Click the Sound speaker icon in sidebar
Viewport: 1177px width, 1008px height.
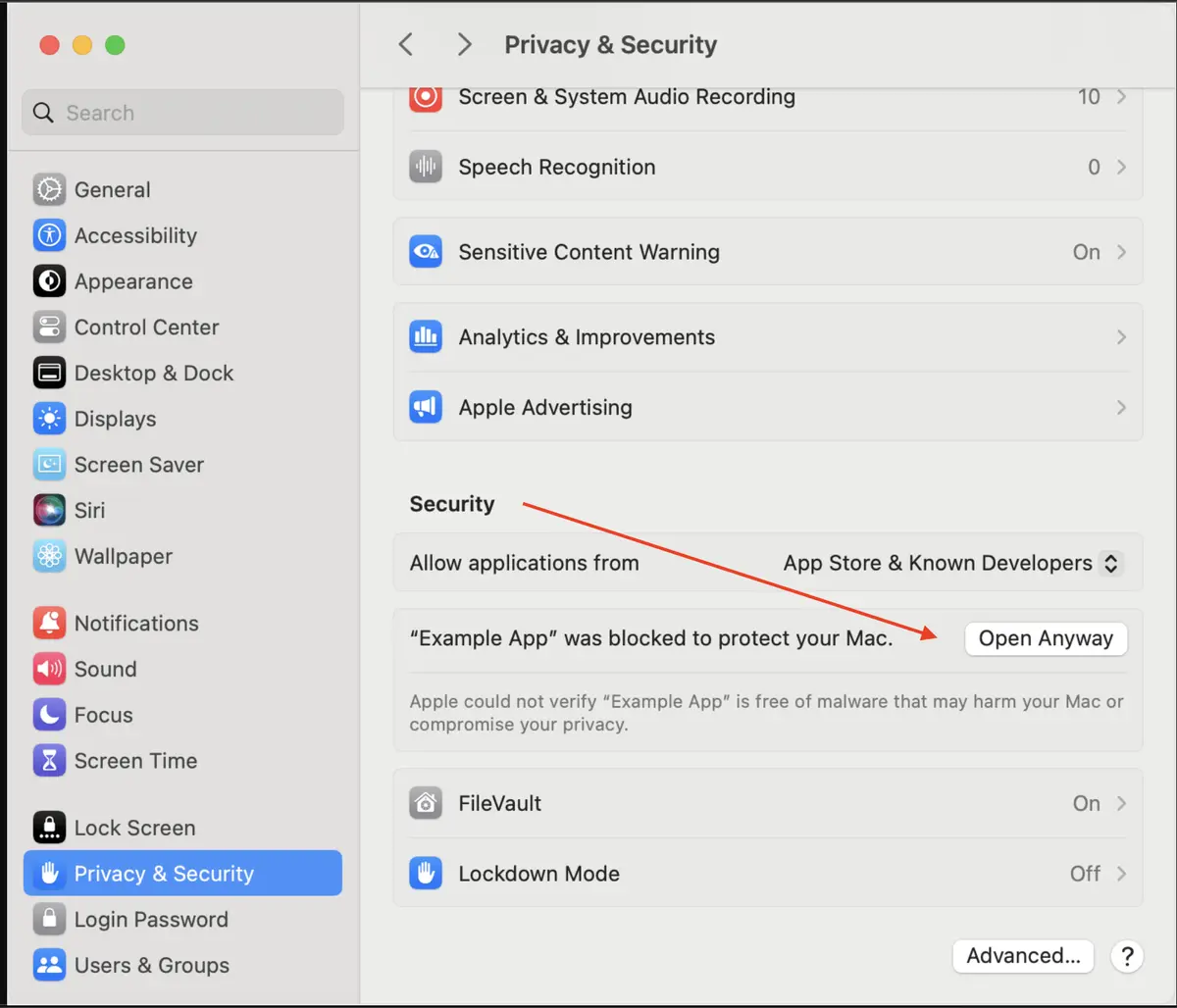tap(49, 669)
